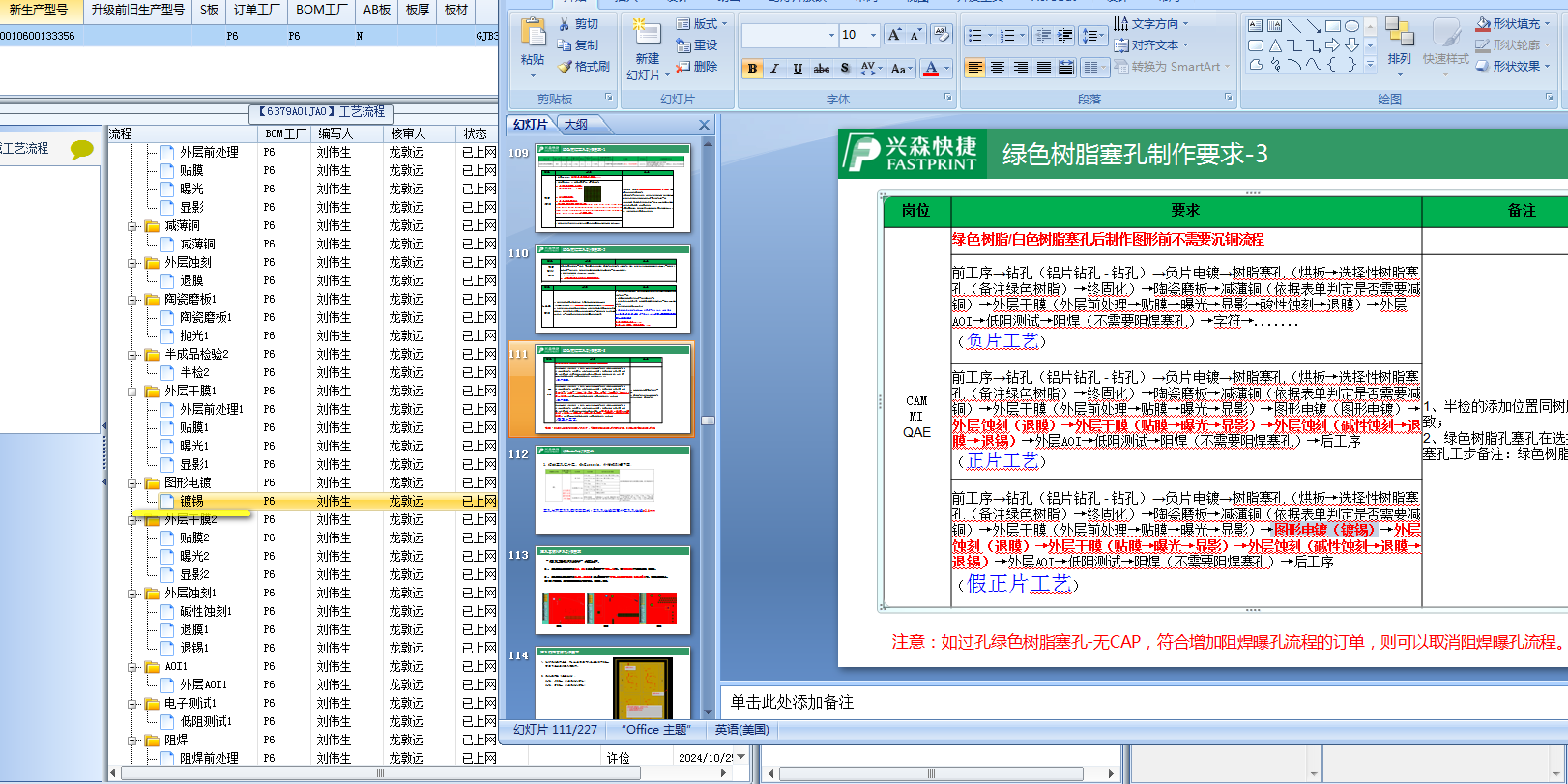1568x784 pixels.
Task: Select slide 110 thumbnail
Action: (x=613, y=289)
